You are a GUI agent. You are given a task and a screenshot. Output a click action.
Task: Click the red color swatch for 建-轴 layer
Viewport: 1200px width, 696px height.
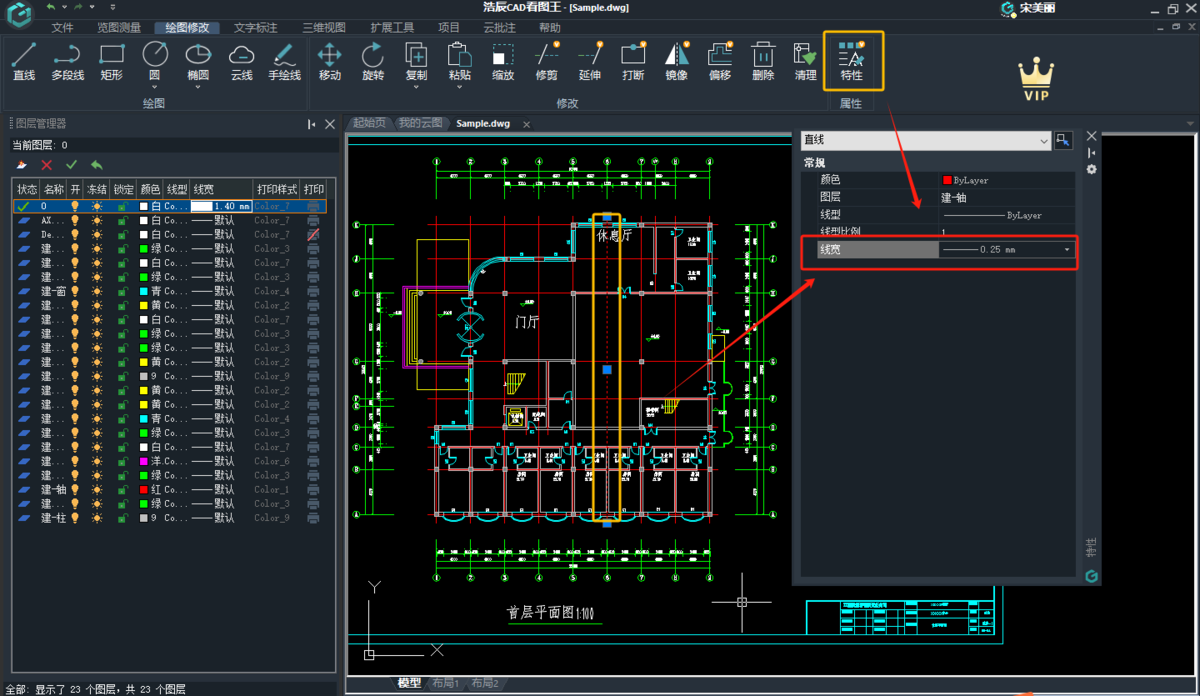coord(144,490)
